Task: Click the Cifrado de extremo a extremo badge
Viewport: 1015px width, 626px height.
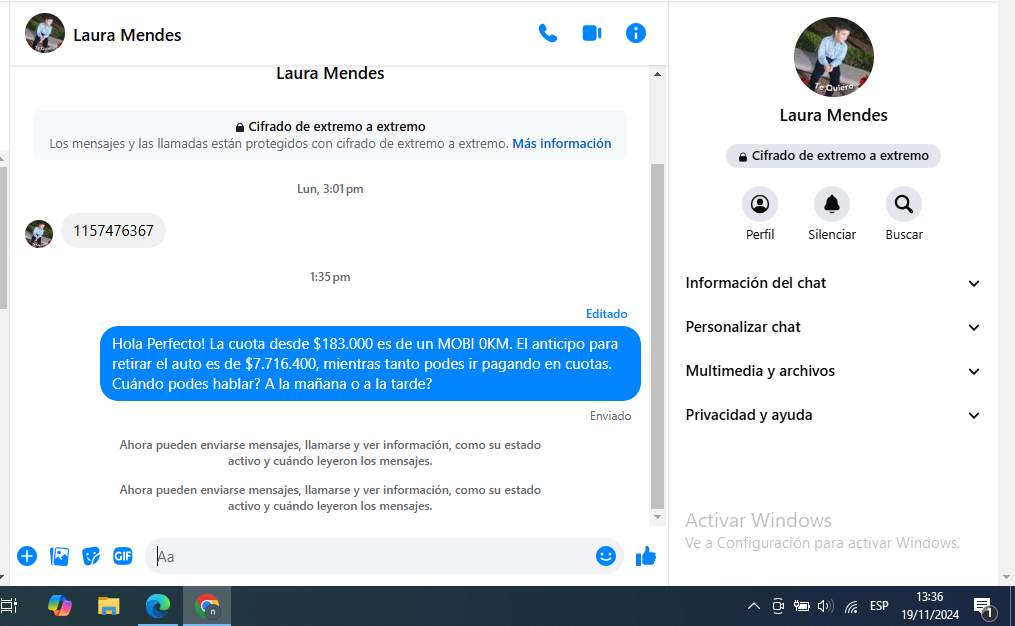Action: point(833,156)
